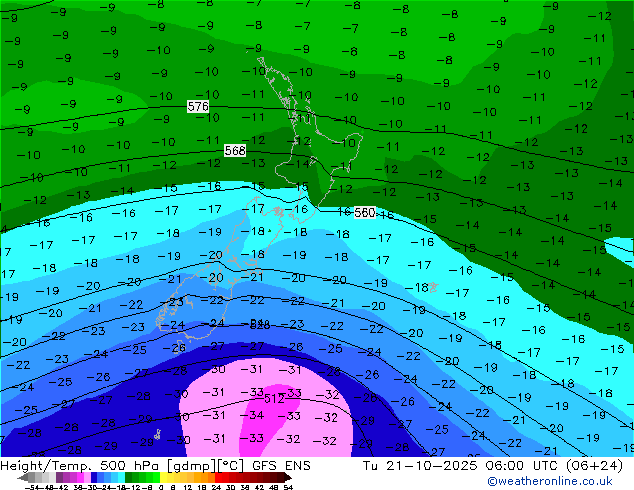Click the 'Tu 21-10-2025 06:00 UTC' date stamp
The image size is (634, 490).
pos(461,466)
